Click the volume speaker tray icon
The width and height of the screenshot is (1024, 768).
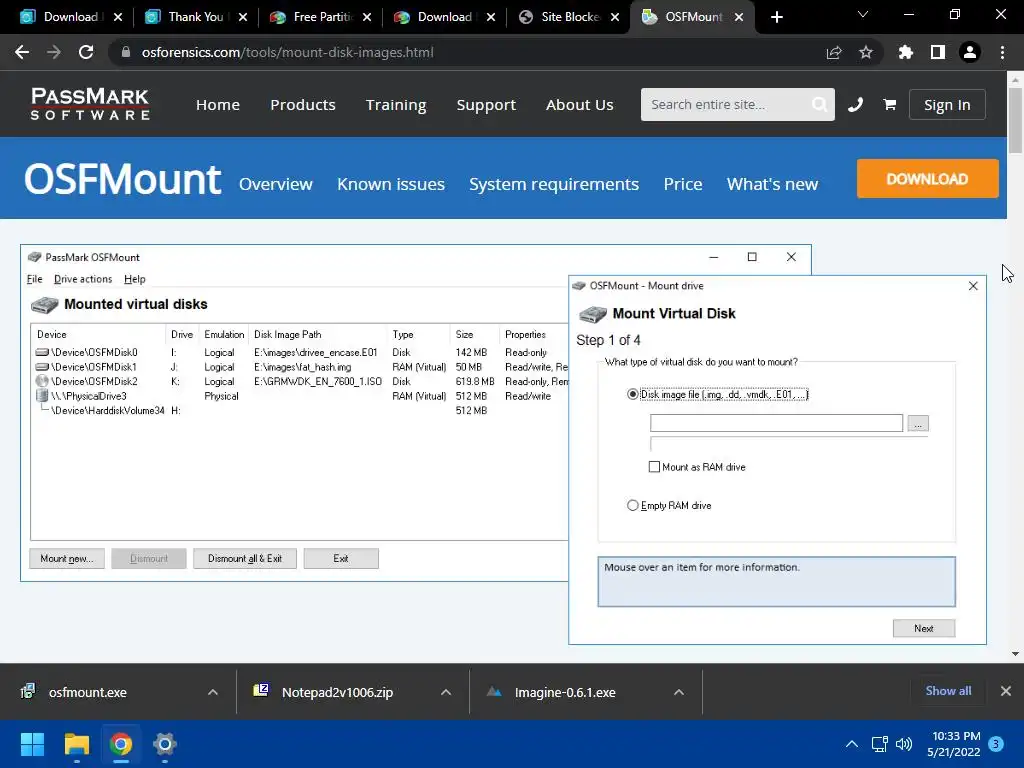[x=904, y=744]
